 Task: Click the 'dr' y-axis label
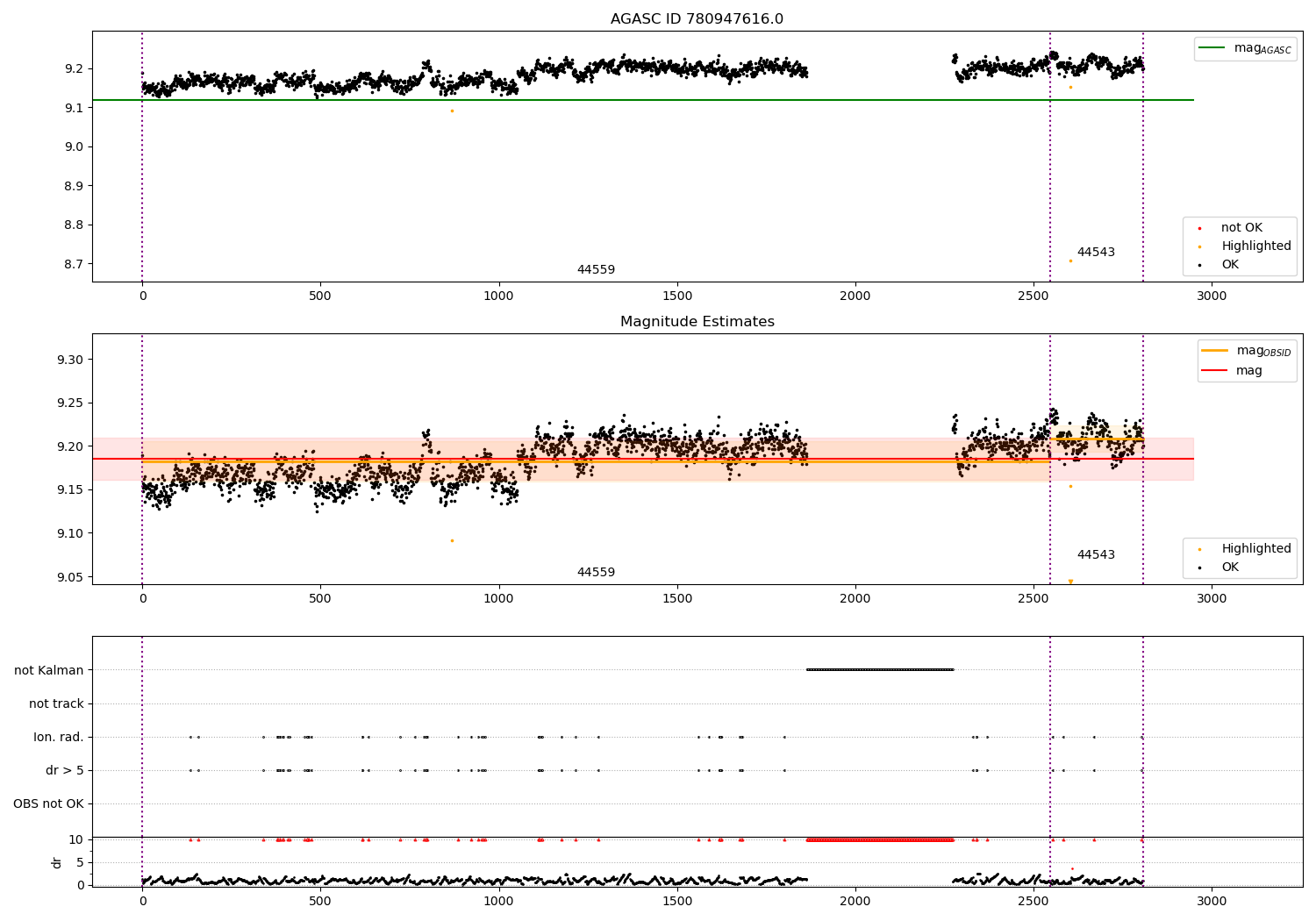(57, 862)
